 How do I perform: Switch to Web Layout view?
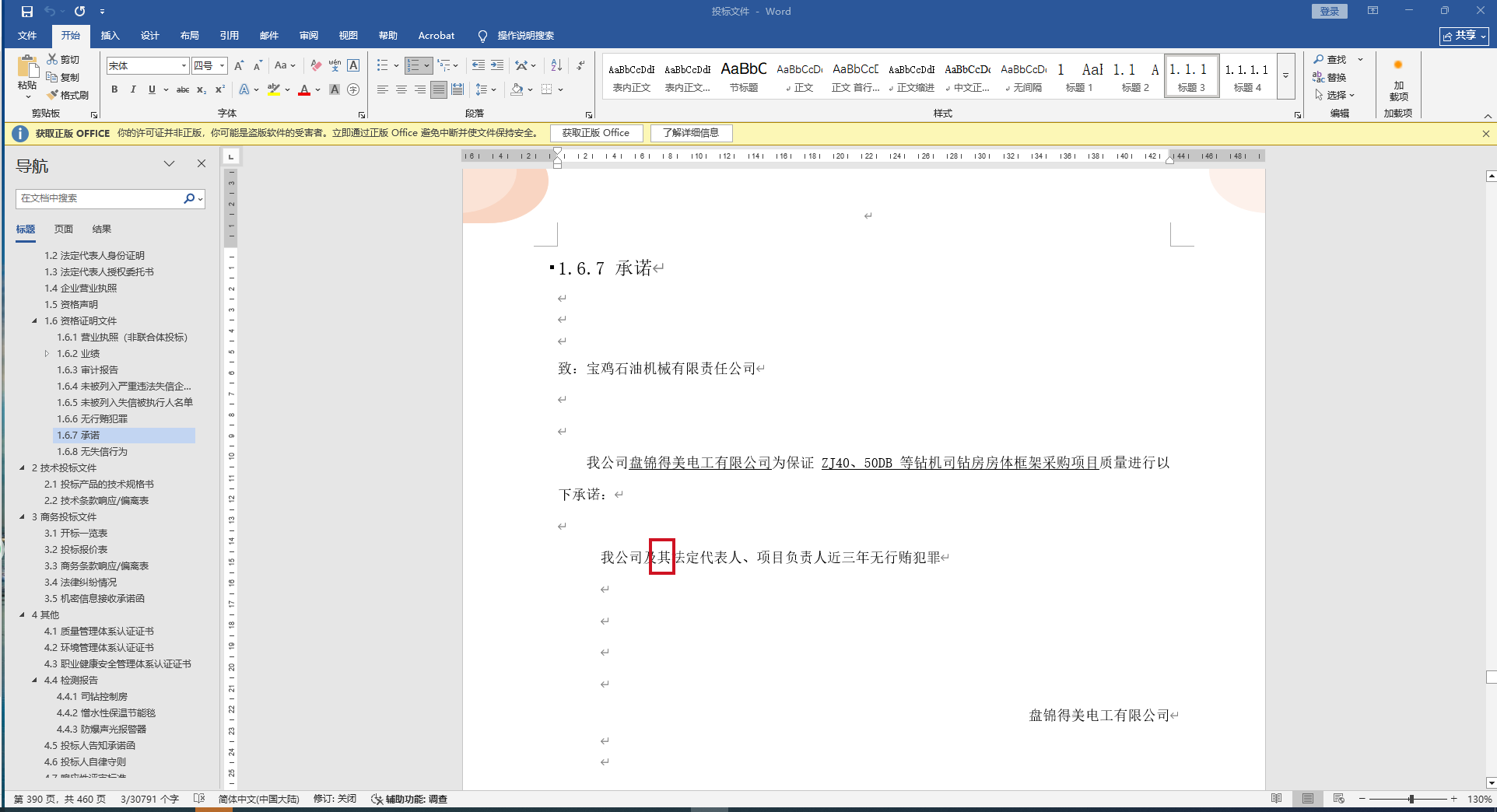coord(1338,799)
